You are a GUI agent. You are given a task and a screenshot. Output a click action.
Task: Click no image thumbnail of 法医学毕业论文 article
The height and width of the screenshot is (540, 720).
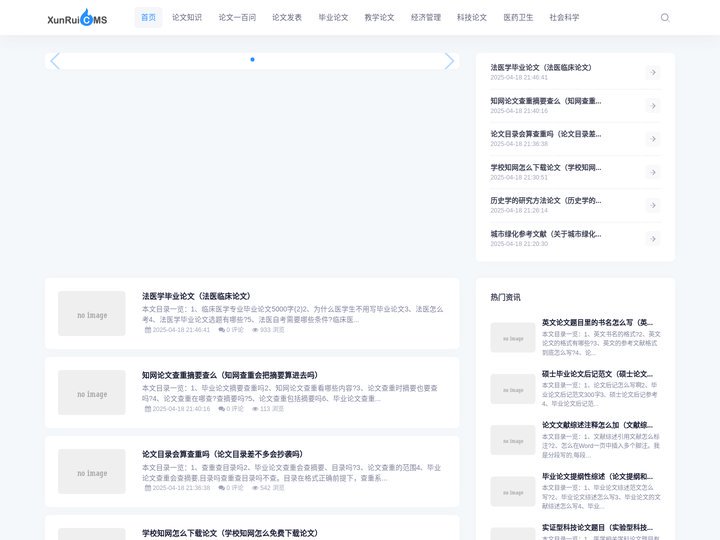[92, 313]
